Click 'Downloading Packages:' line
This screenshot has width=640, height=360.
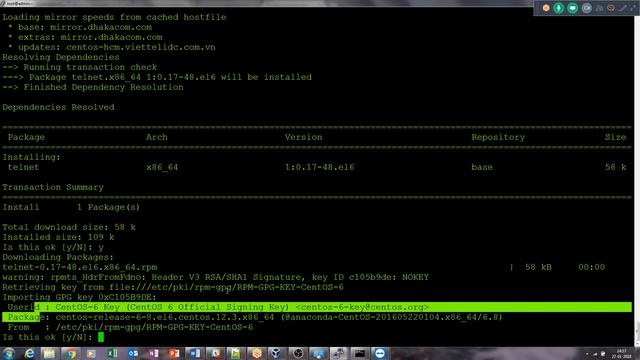[58, 257]
